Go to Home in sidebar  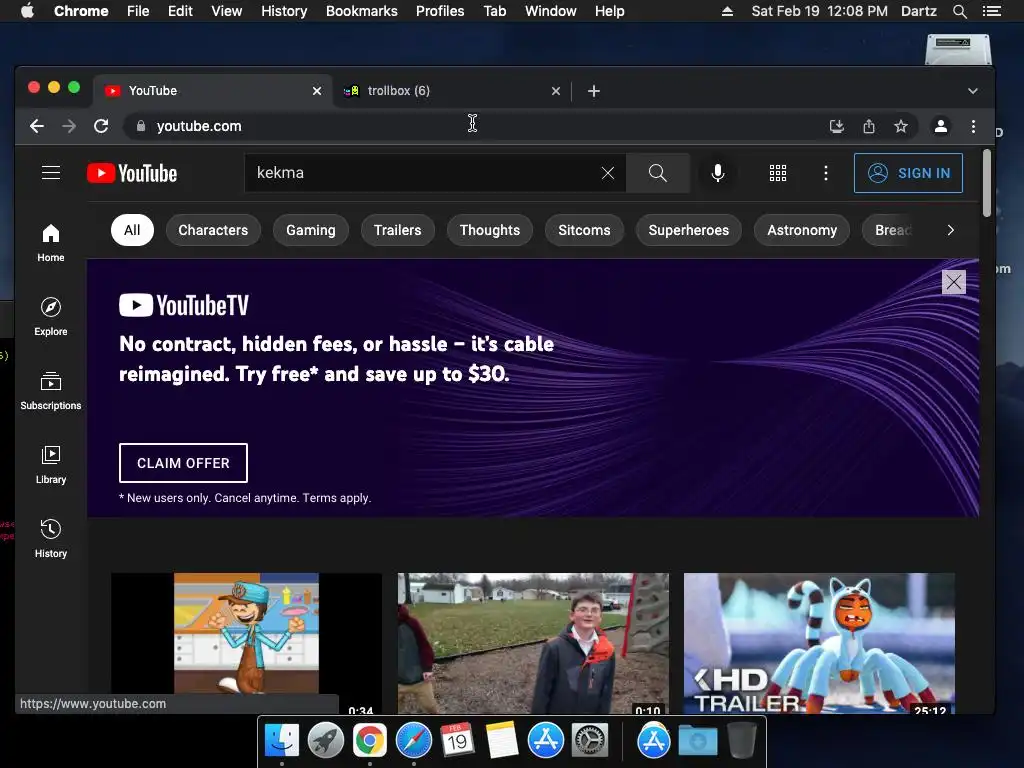point(51,243)
